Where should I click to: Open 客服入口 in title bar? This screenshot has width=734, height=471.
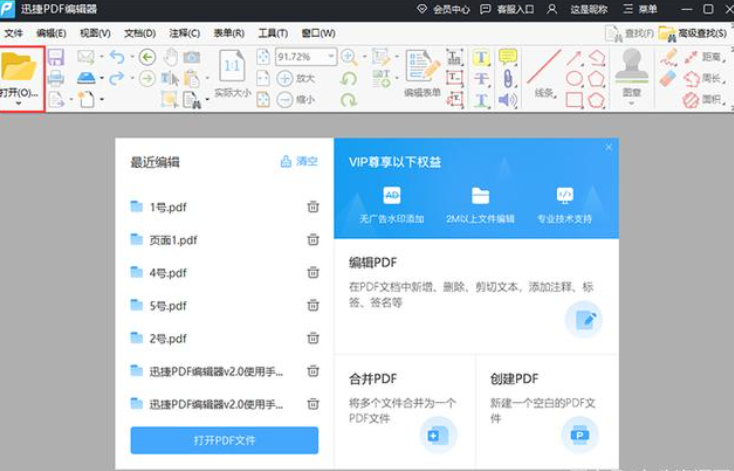pos(507,9)
